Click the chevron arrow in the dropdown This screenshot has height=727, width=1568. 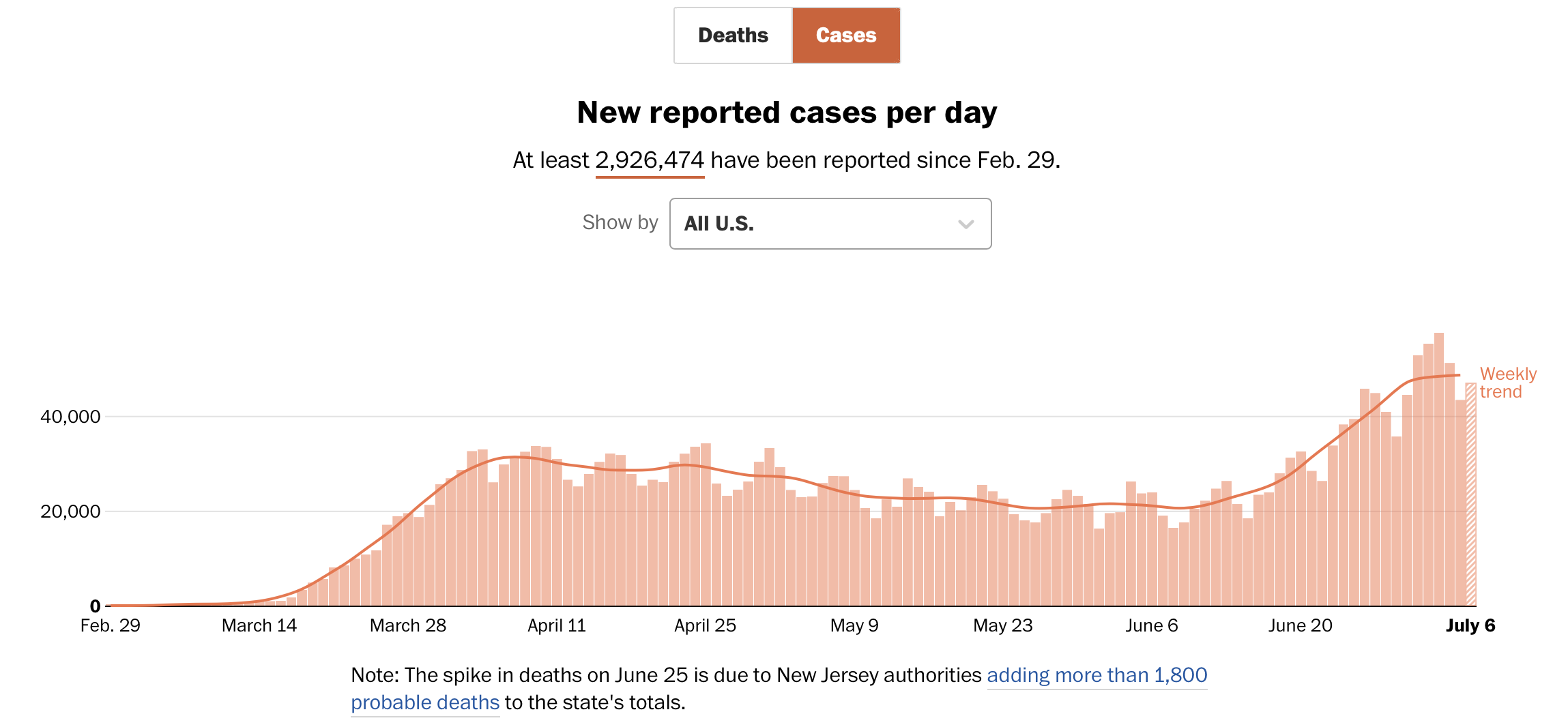pyautogui.click(x=966, y=224)
